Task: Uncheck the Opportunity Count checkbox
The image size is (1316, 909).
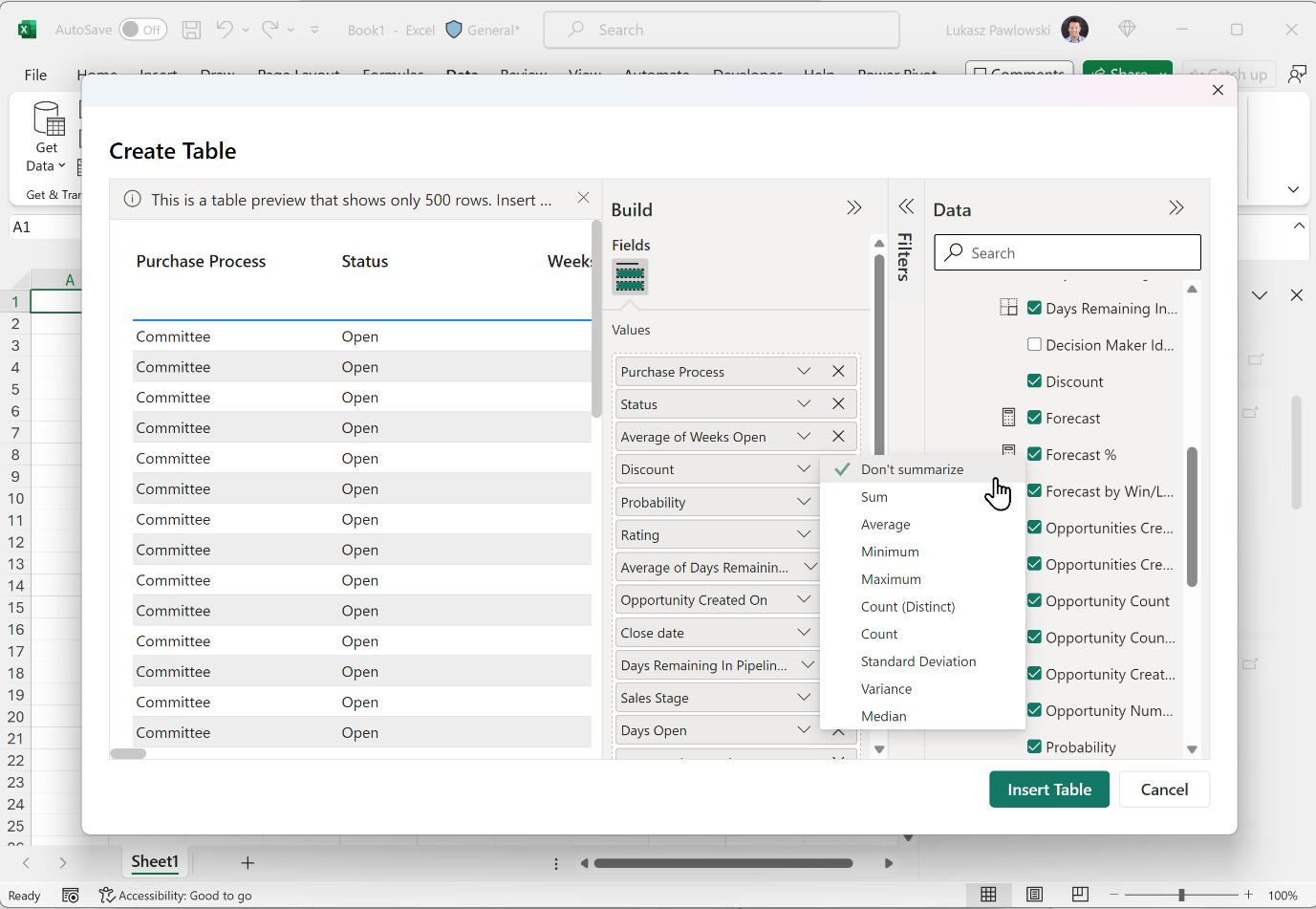Action: 1034,600
